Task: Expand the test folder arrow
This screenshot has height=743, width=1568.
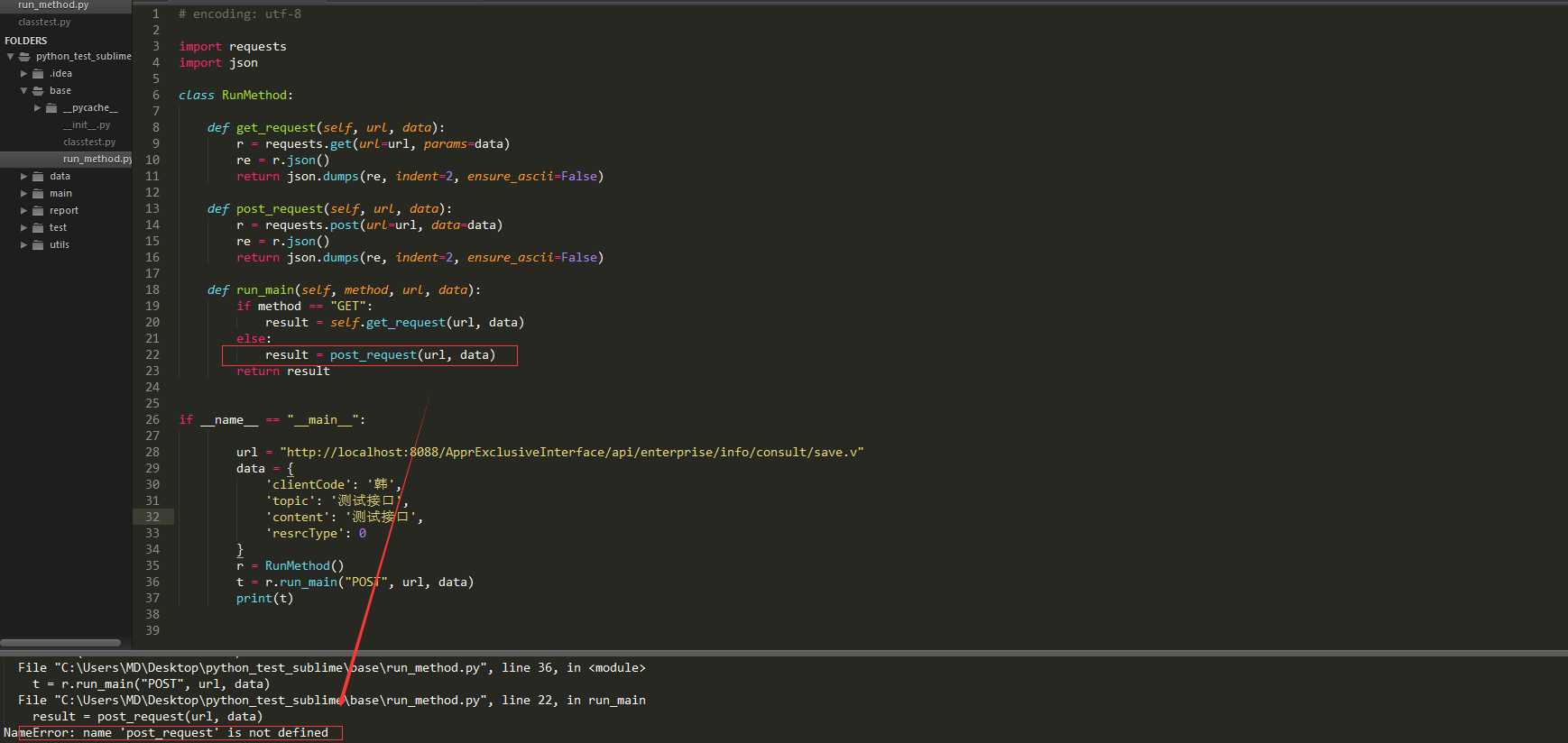Action: [x=23, y=228]
